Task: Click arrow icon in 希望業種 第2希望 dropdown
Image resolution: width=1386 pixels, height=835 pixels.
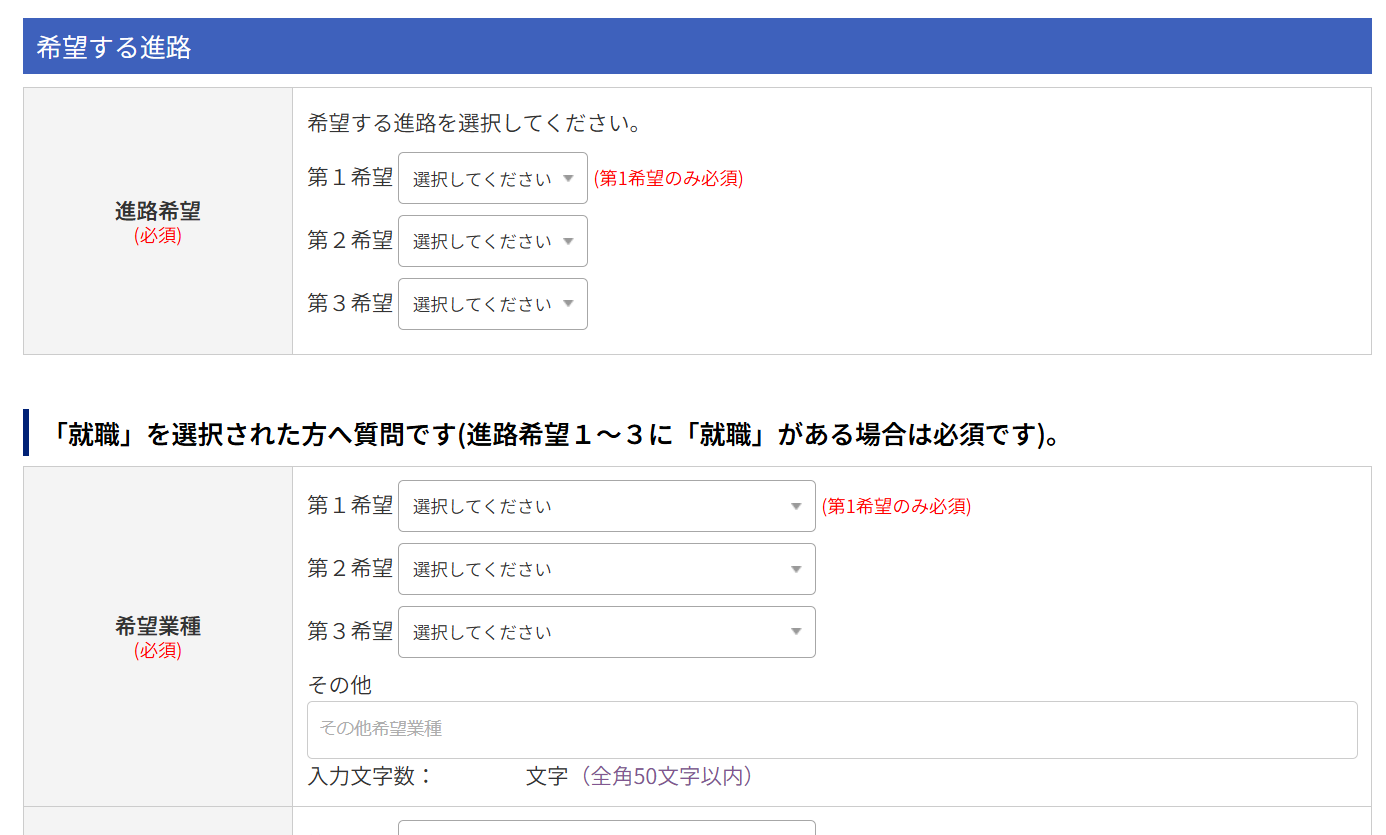Action: [x=796, y=570]
